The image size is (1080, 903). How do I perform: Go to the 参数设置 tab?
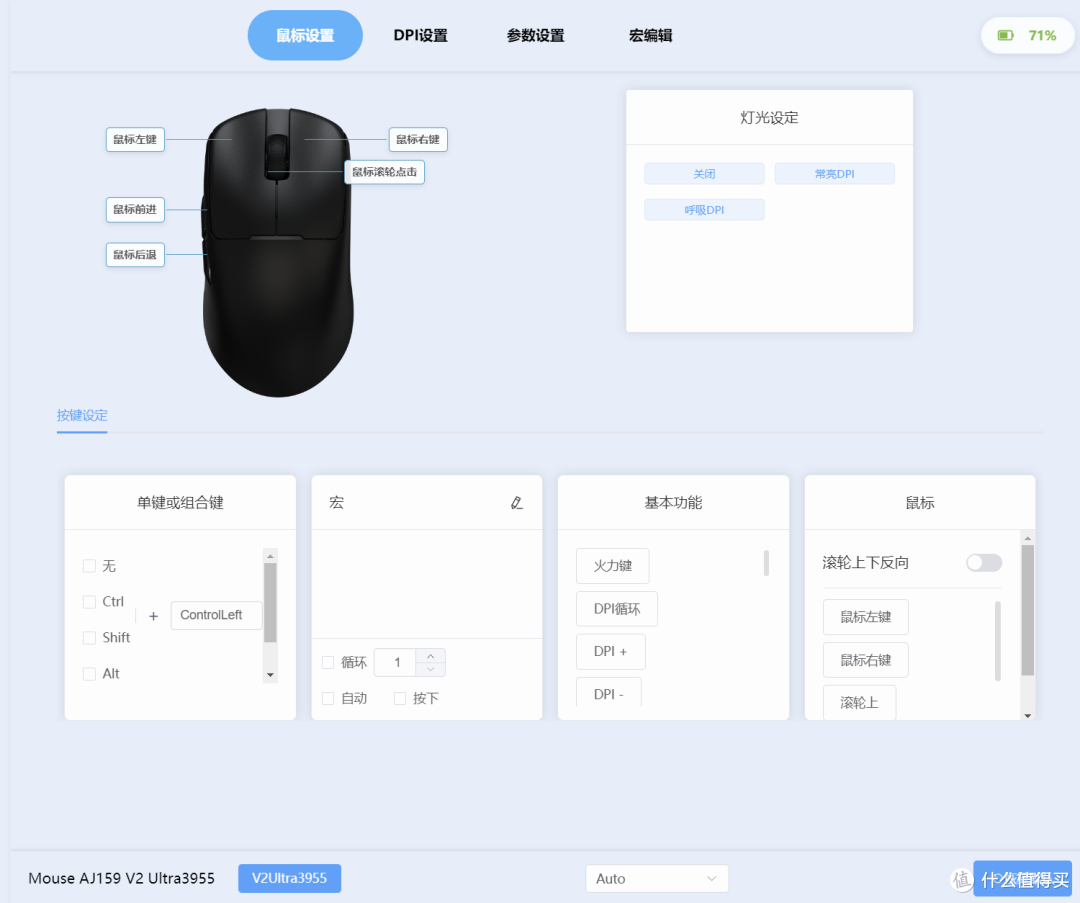[536, 35]
